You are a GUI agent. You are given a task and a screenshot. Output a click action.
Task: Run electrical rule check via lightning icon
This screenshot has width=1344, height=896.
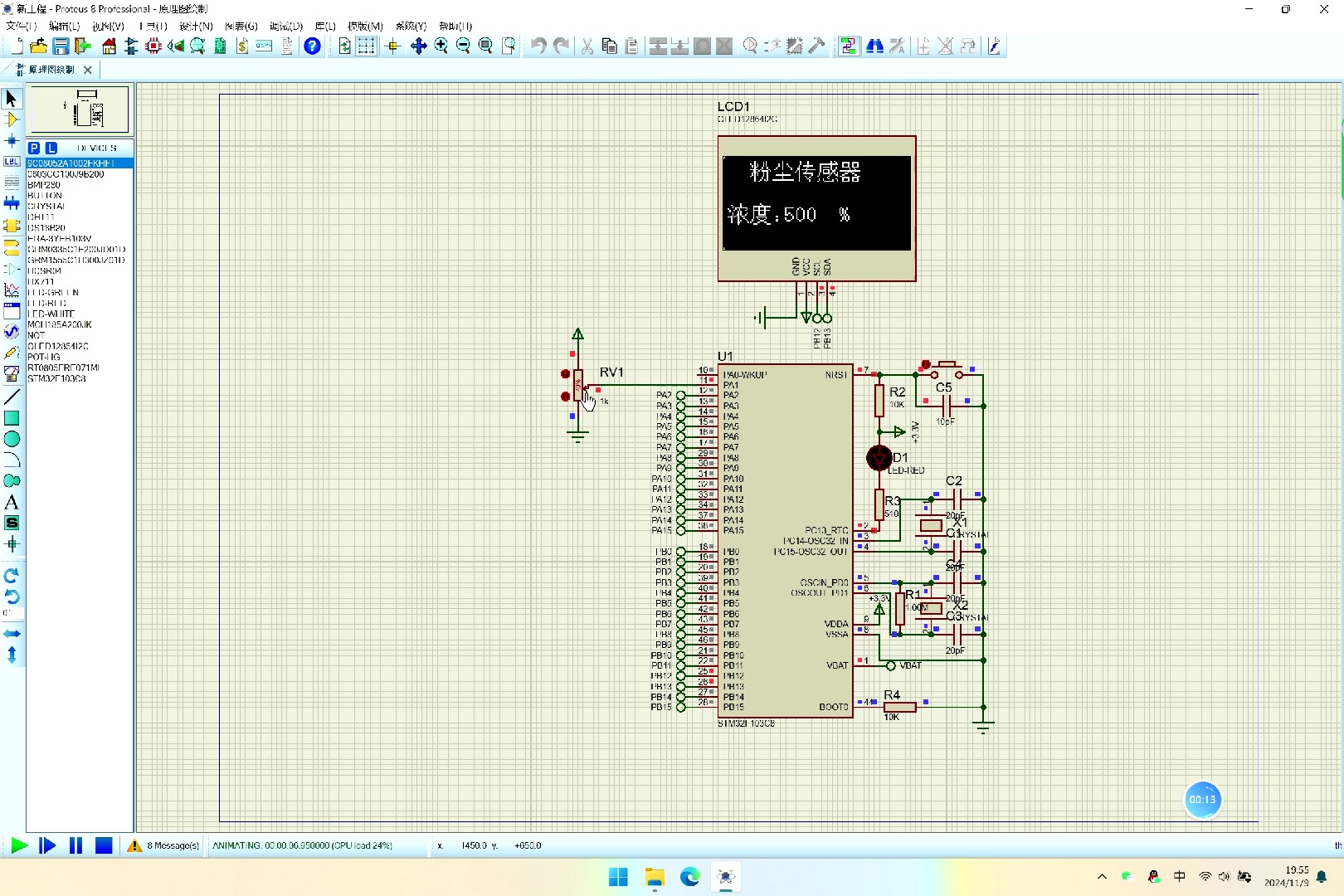click(994, 46)
